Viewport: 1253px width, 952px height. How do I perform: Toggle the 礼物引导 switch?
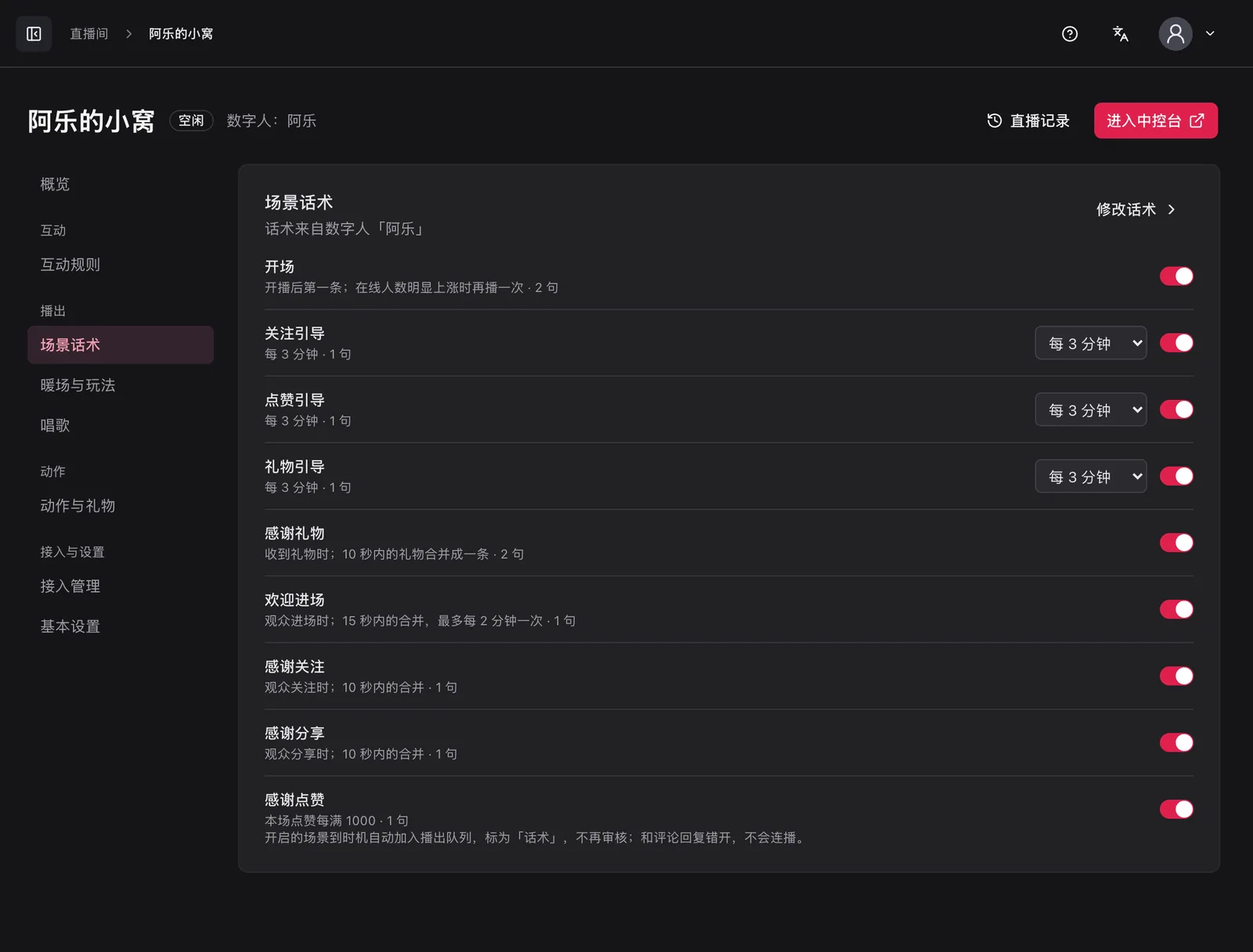[x=1176, y=476]
